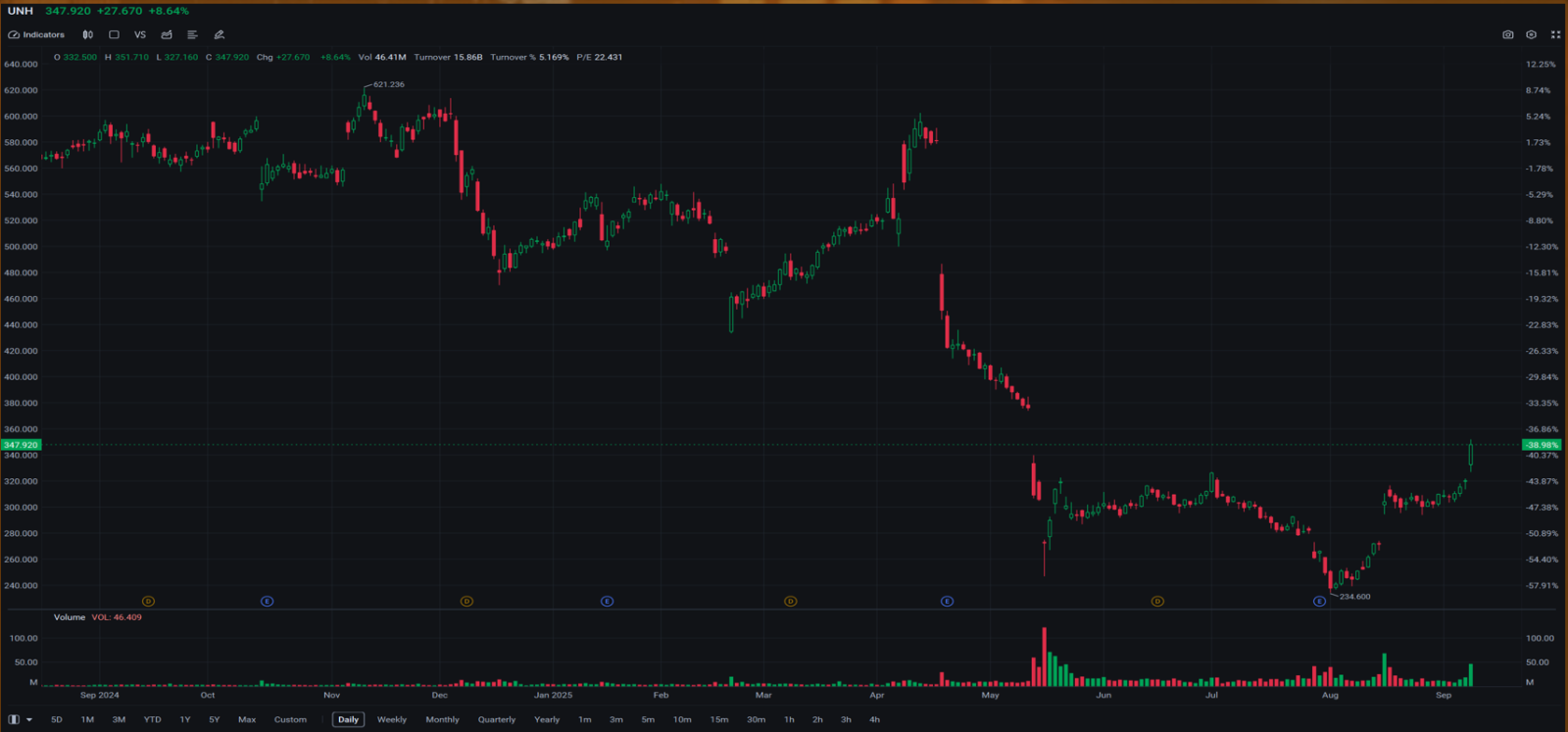Click the blue earnings marker near May
The image size is (1568, 732).
(947, 601)
